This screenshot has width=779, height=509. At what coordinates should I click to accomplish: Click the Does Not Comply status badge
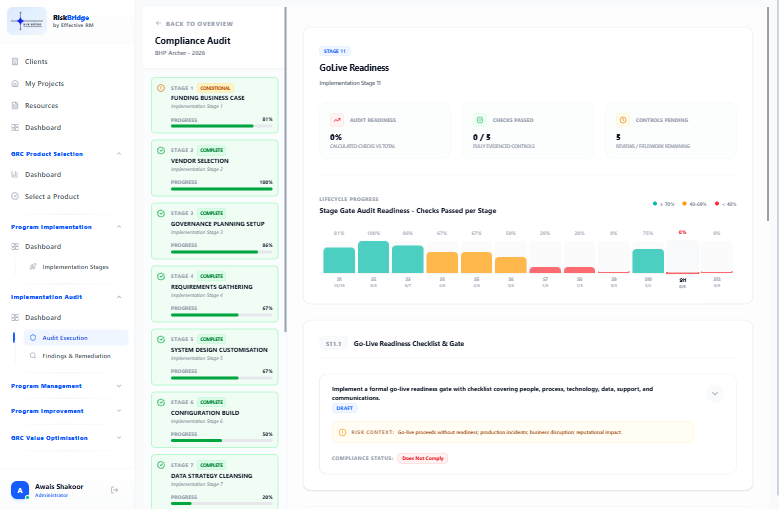pyautogui.click(x=423, y=458)
